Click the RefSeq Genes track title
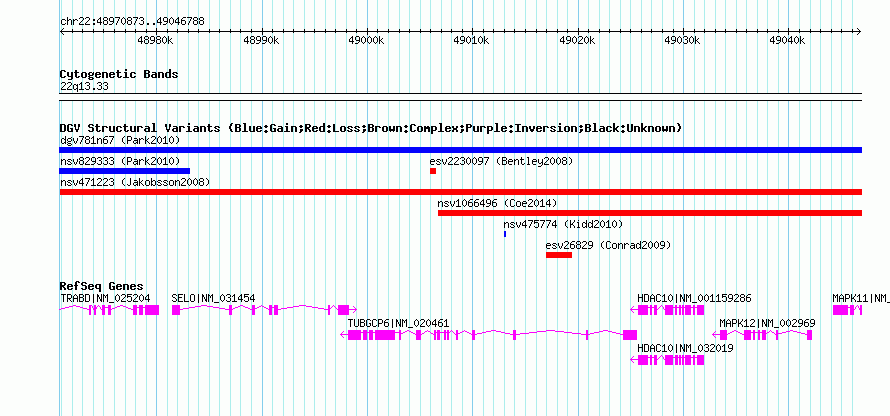Image resolution: width=890 pixels, height=416 pixels. click(x=102, y=286)
